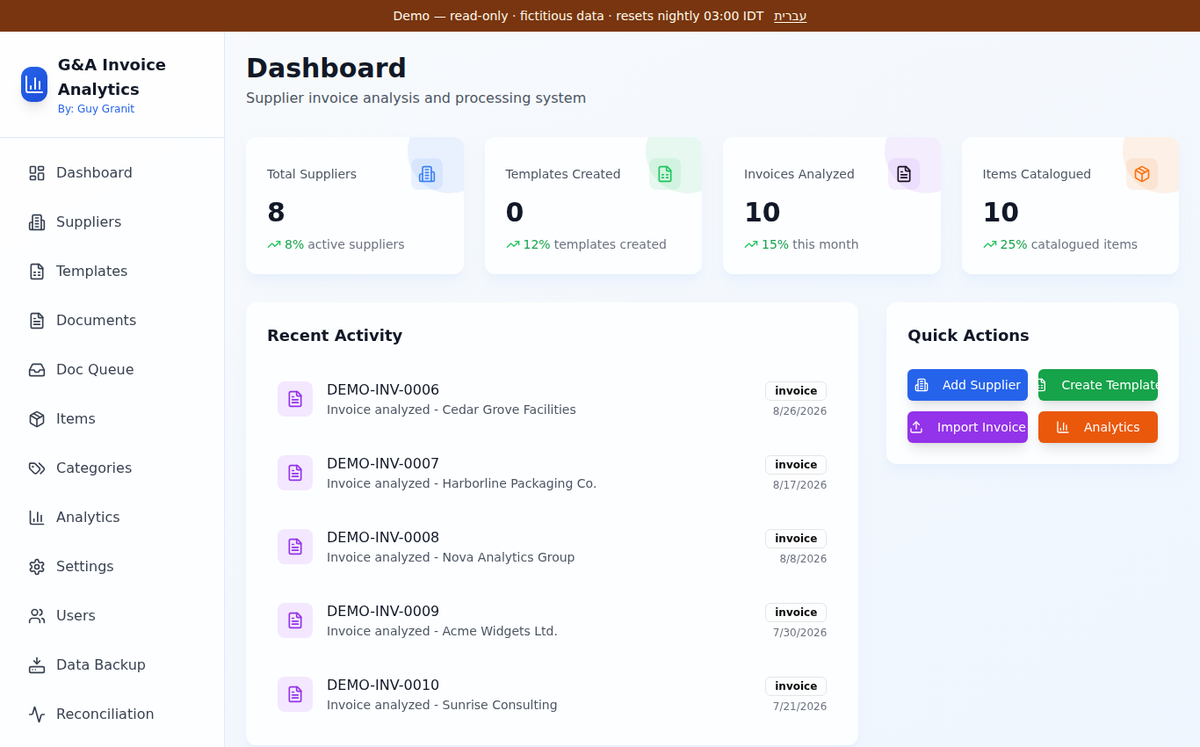Click the document icon beside DEMO-INV-0006
Viewport: 1200px width, 747px height.
click(295, 399)
